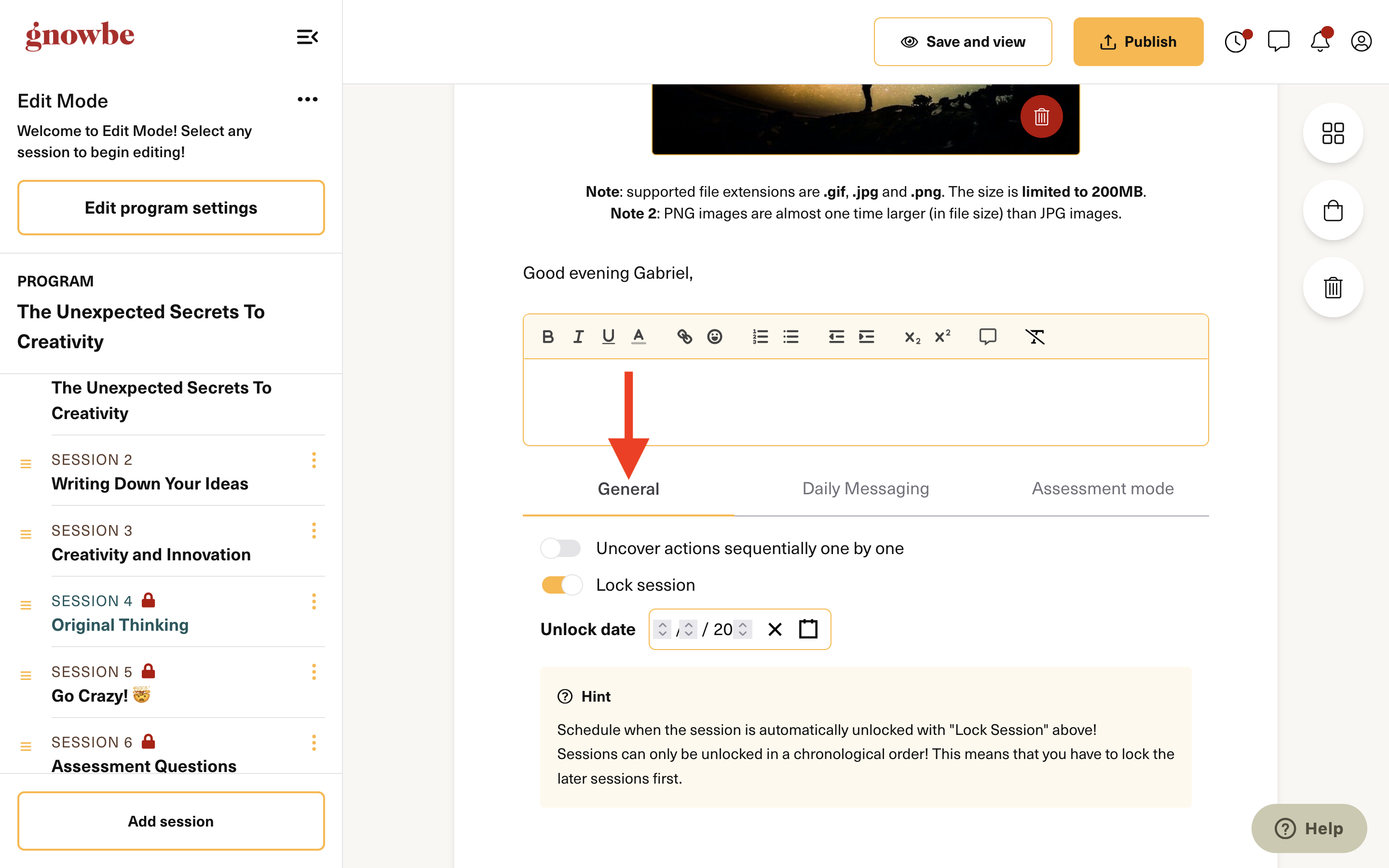Open the emoji picker in the toolbar
Screen dimensions: 1389x868
715,337
